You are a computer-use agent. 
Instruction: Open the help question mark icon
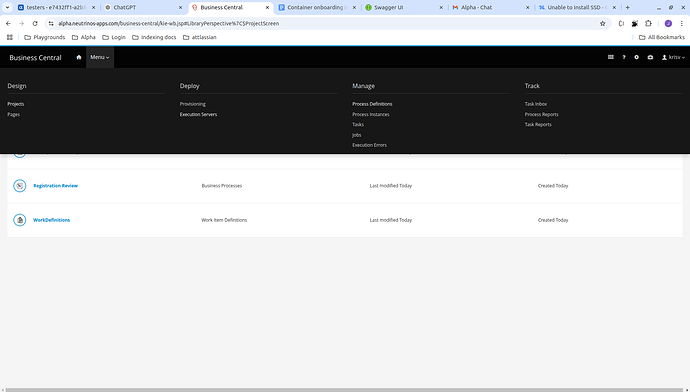[624, 57]
